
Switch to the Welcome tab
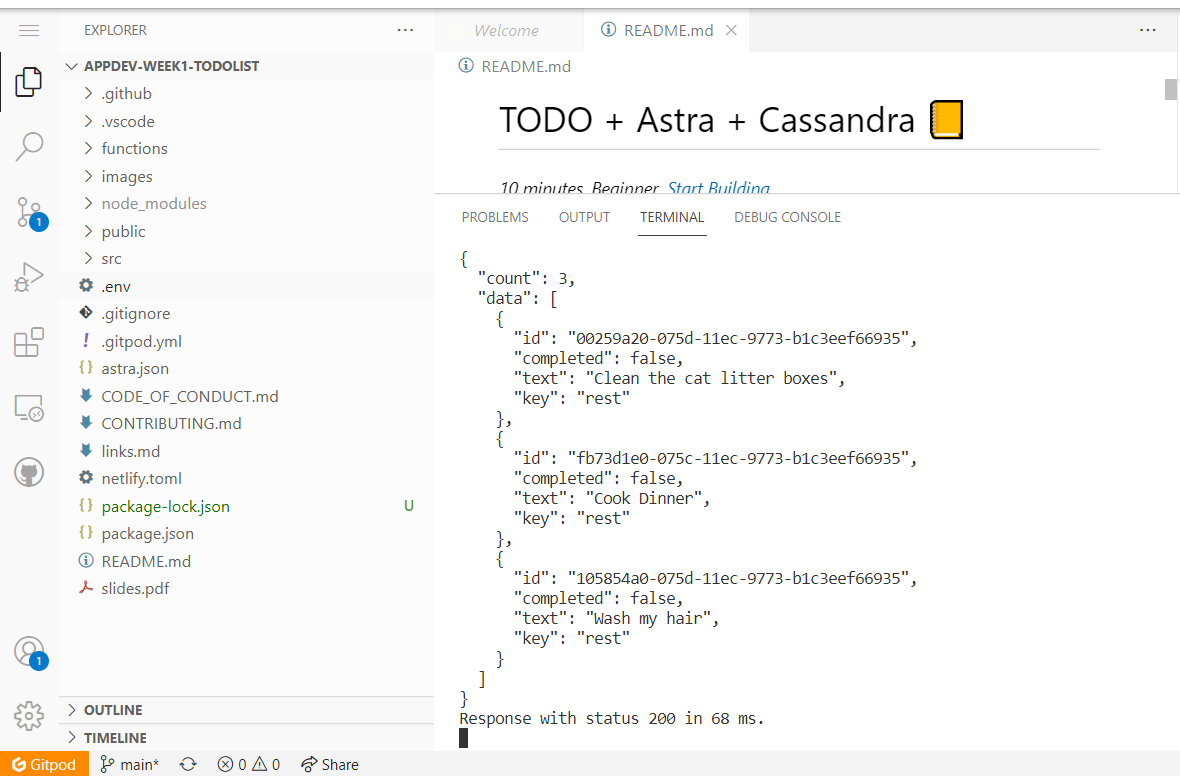pyautogui.click(x=506, y=30)
